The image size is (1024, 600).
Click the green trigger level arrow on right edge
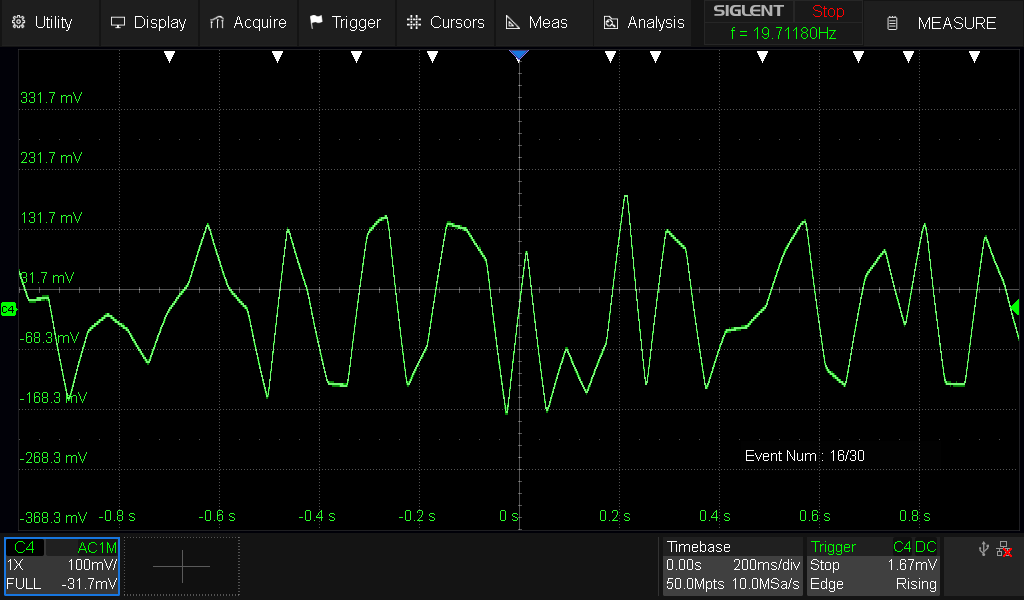(x=1015, y=307)
